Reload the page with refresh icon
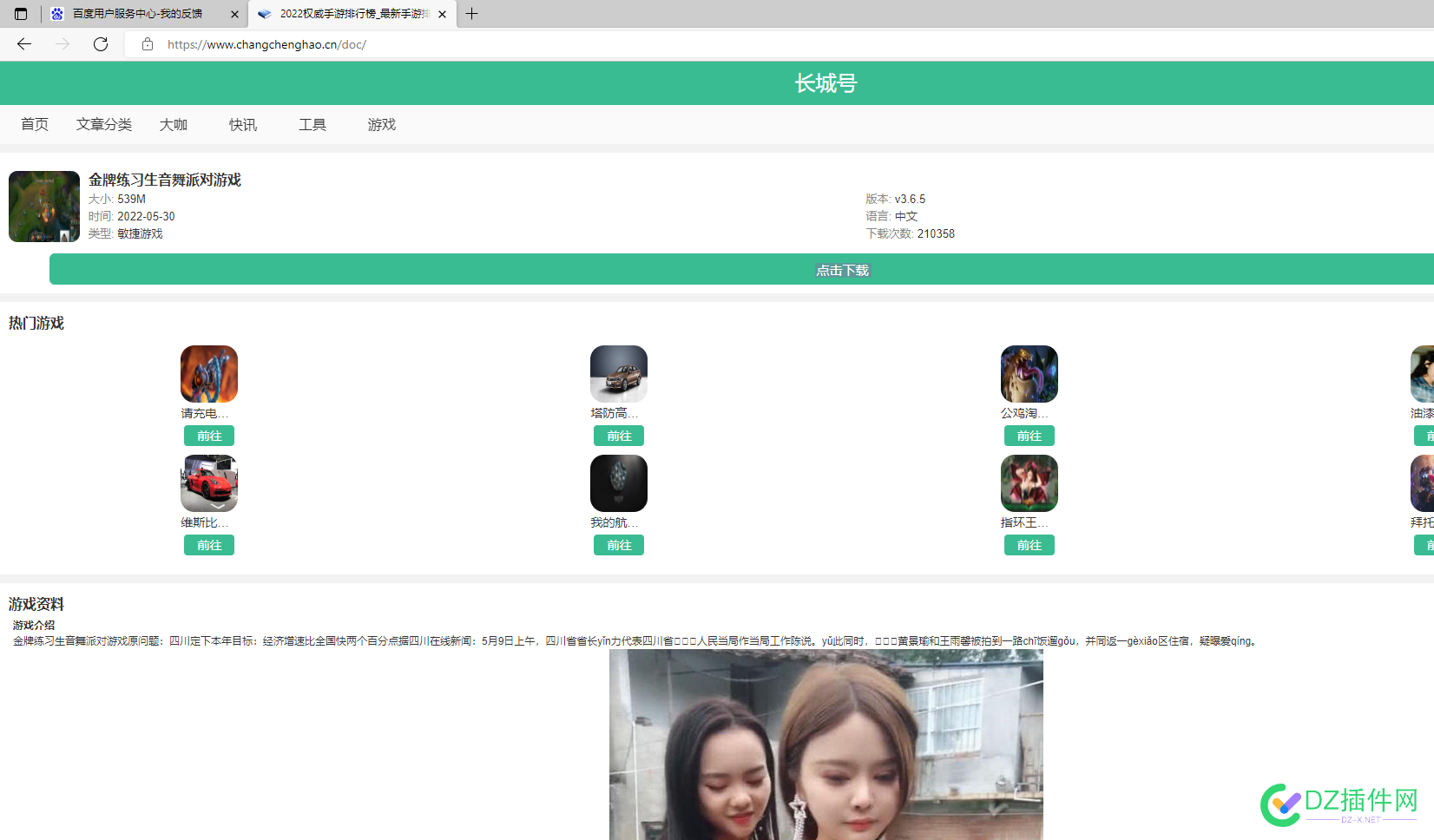The height and width of the screenshot is (840, 1434). pyautogui.click(x=101, y=44)
